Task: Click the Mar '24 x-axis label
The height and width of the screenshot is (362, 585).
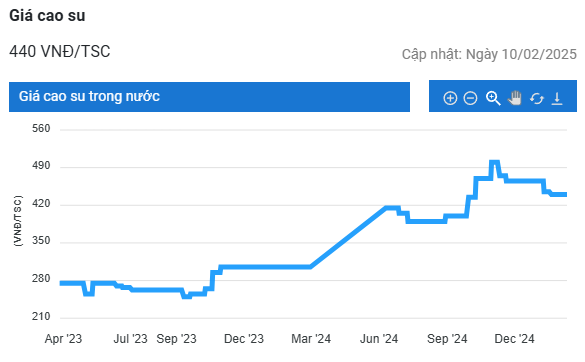Action: tap(311, 338)
